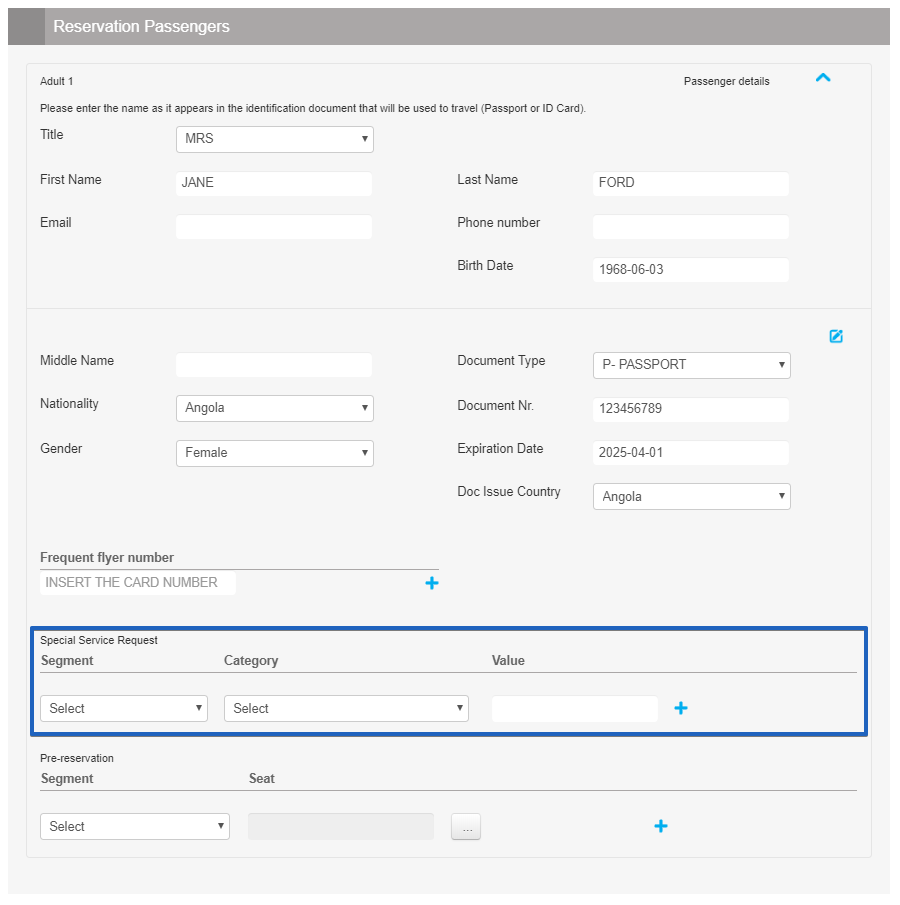Click the frequent flyer card number field
The image size is (900, 905).
[139, 583]
